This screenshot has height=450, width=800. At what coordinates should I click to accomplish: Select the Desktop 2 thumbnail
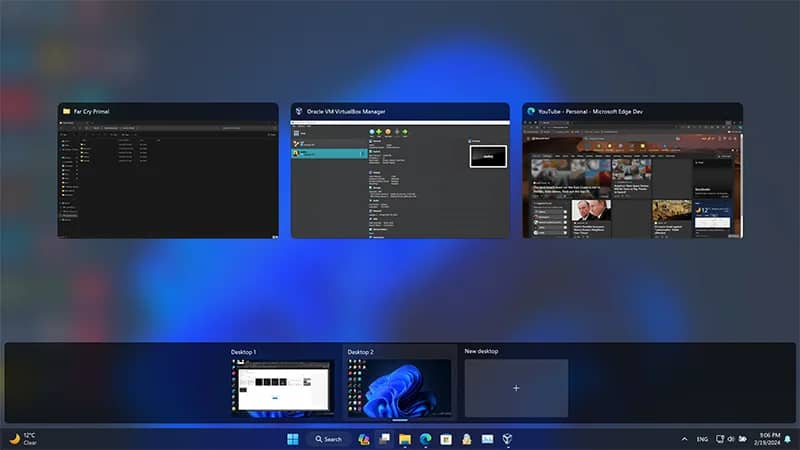(x=399, y=388)
